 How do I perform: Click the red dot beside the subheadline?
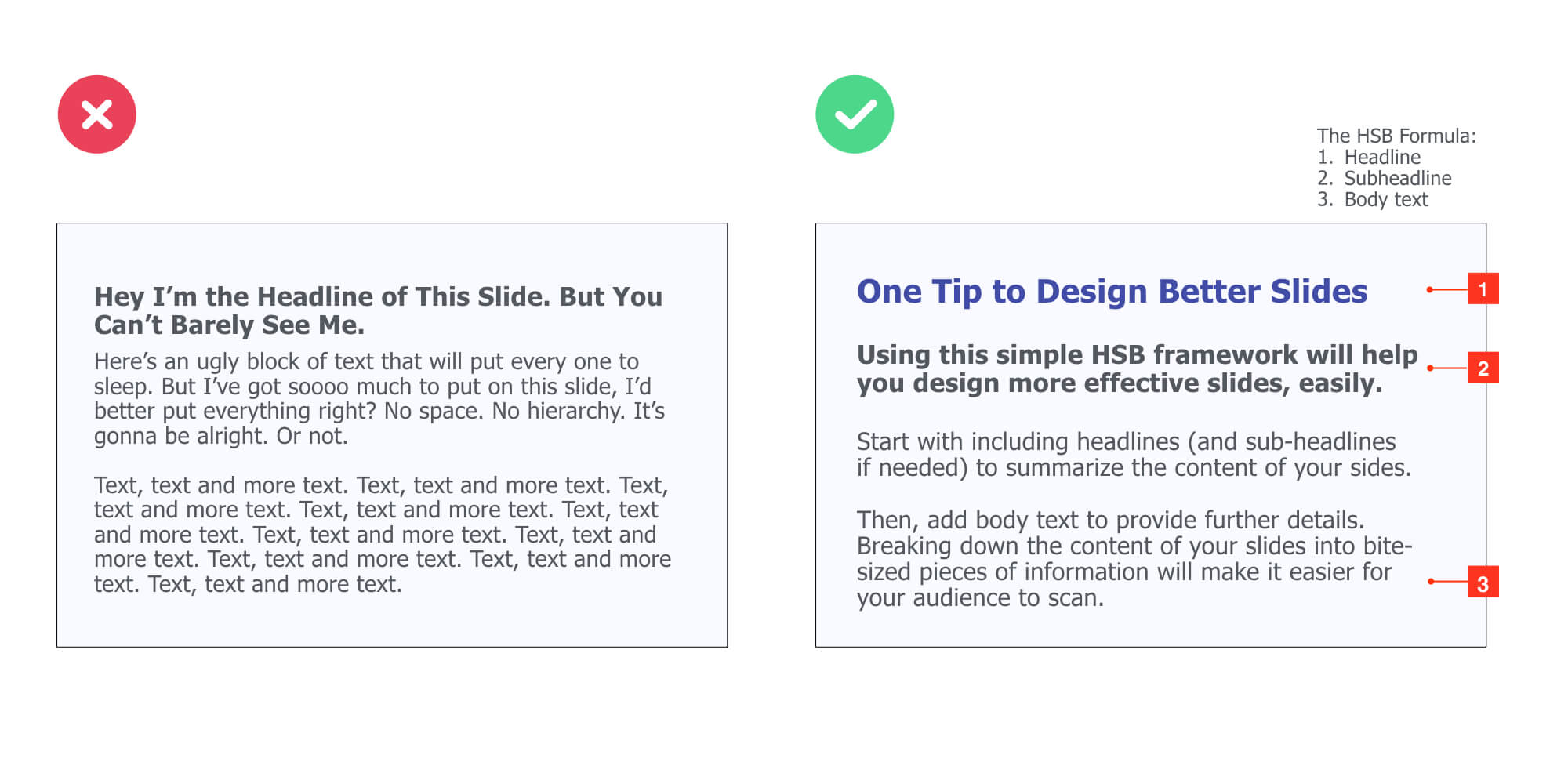point(1430,368)
